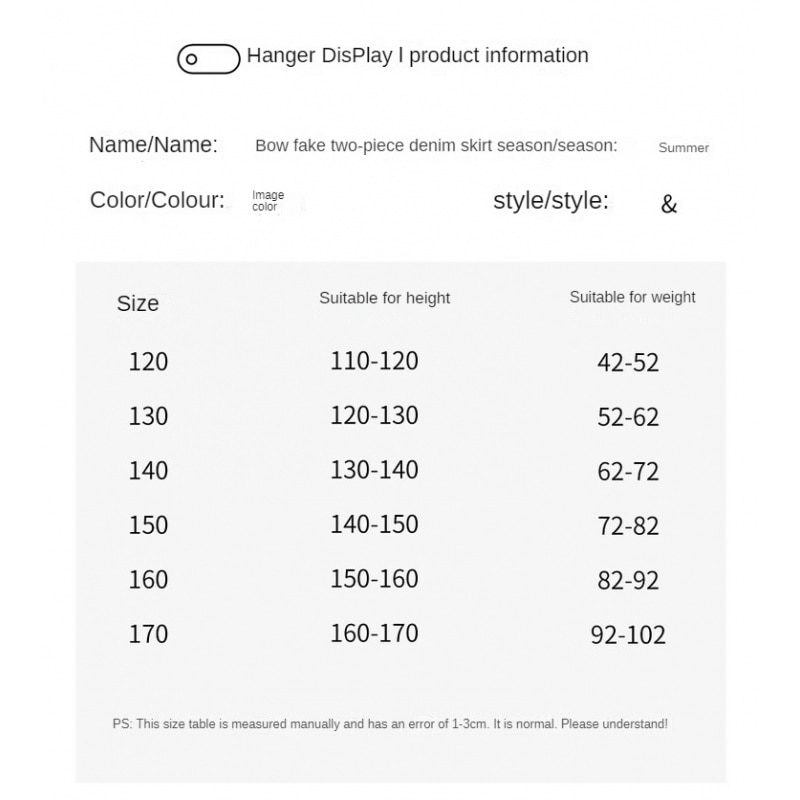Click the 92-102 weight value
Viewport: 800px width, 800px height.
[x=628, y=635]
